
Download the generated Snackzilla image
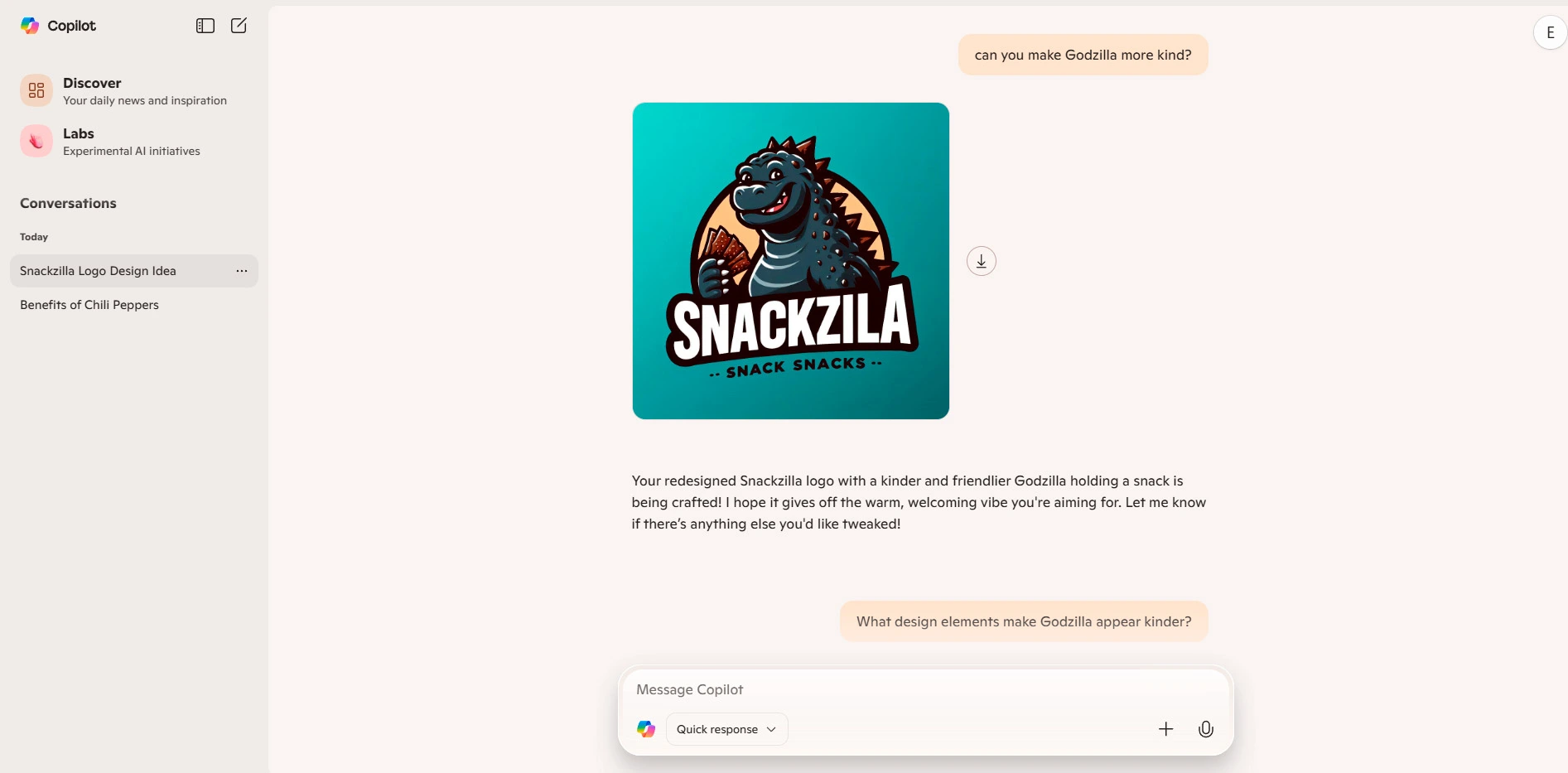pyautogui.click(x=982, y=261)
